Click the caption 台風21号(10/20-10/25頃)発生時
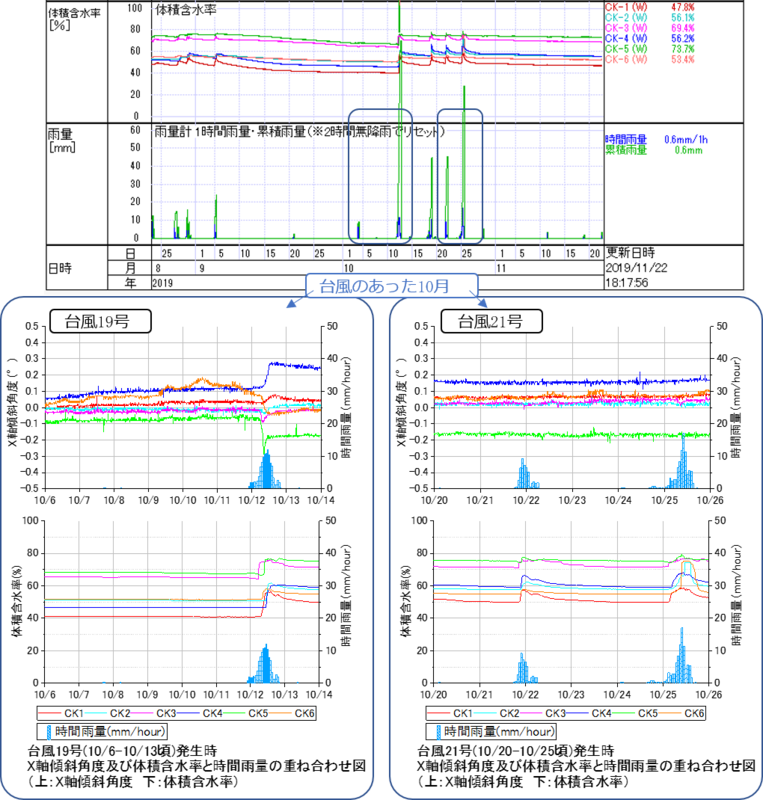Viewport: 763px width, 800px height. [x=516, y=751]
